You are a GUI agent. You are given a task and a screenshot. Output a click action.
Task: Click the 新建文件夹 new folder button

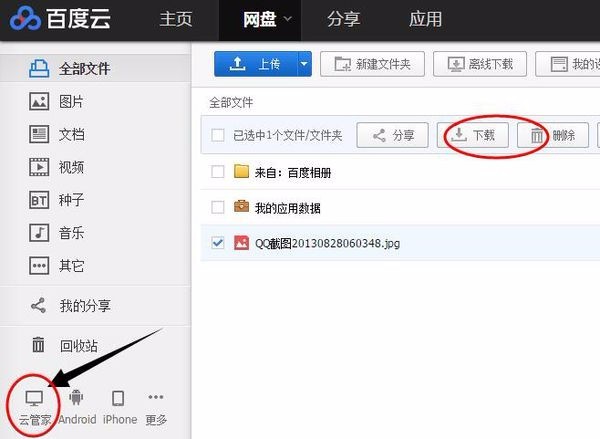372,64
